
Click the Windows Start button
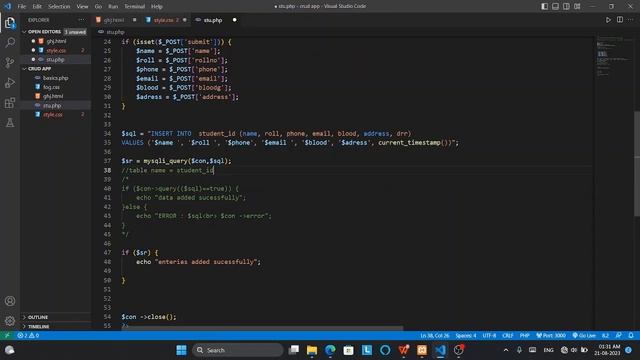point(181,350)
